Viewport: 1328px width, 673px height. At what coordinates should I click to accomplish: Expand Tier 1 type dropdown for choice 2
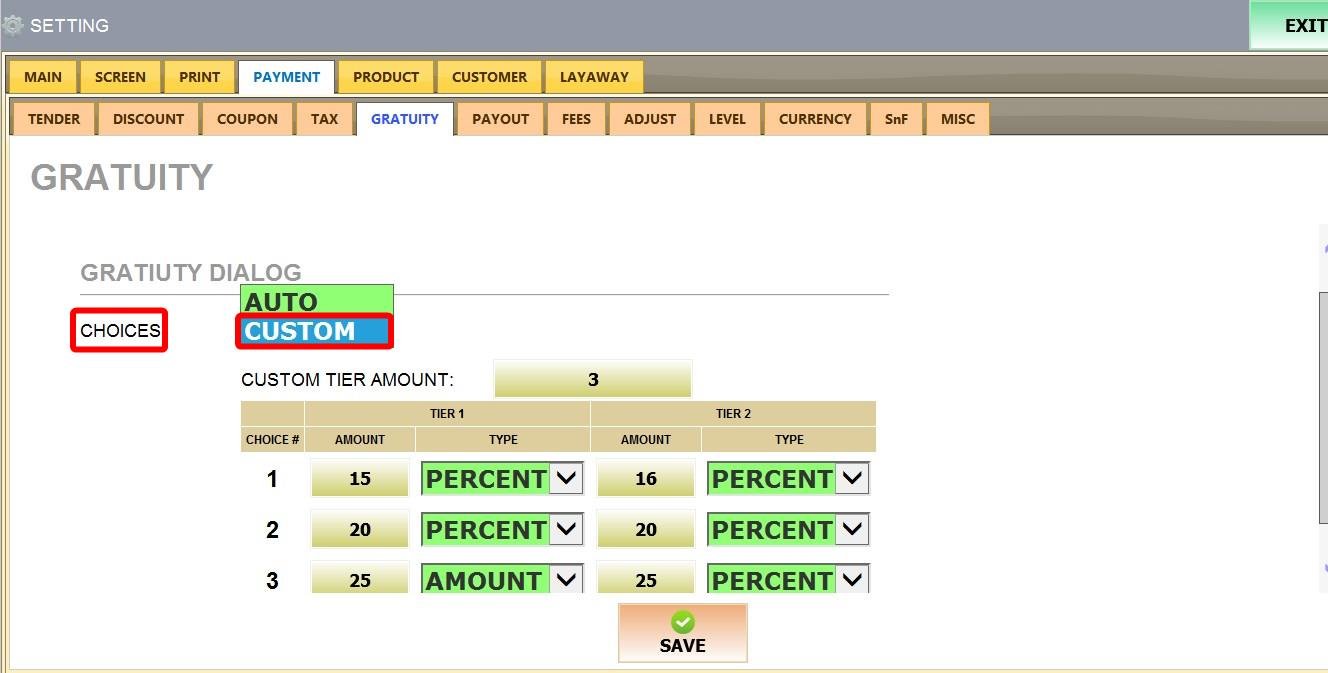pyautogui.click(x=566, y=530)
